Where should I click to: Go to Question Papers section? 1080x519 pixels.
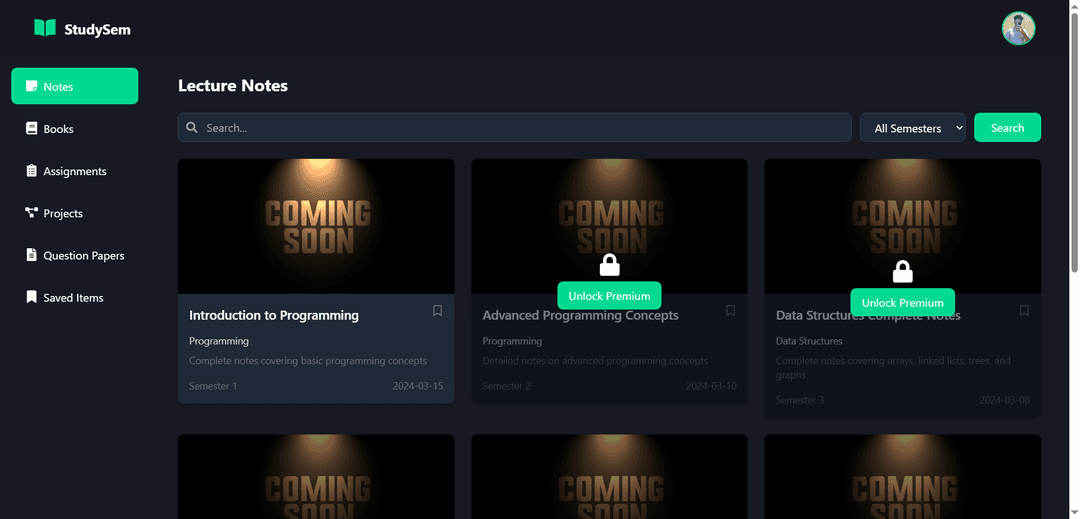point(83,256)
